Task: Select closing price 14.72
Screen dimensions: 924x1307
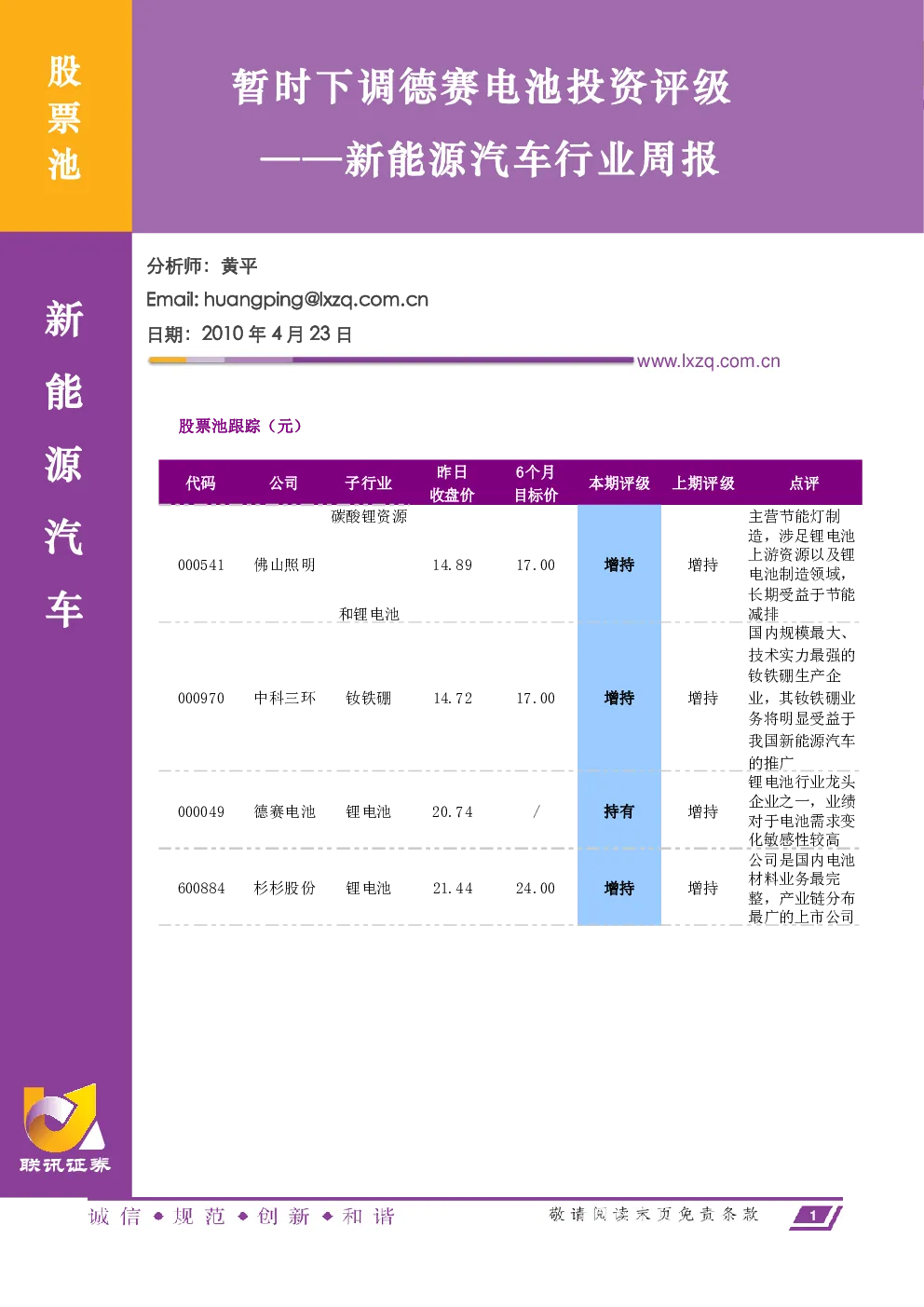Action: click(x=453, y=699)
